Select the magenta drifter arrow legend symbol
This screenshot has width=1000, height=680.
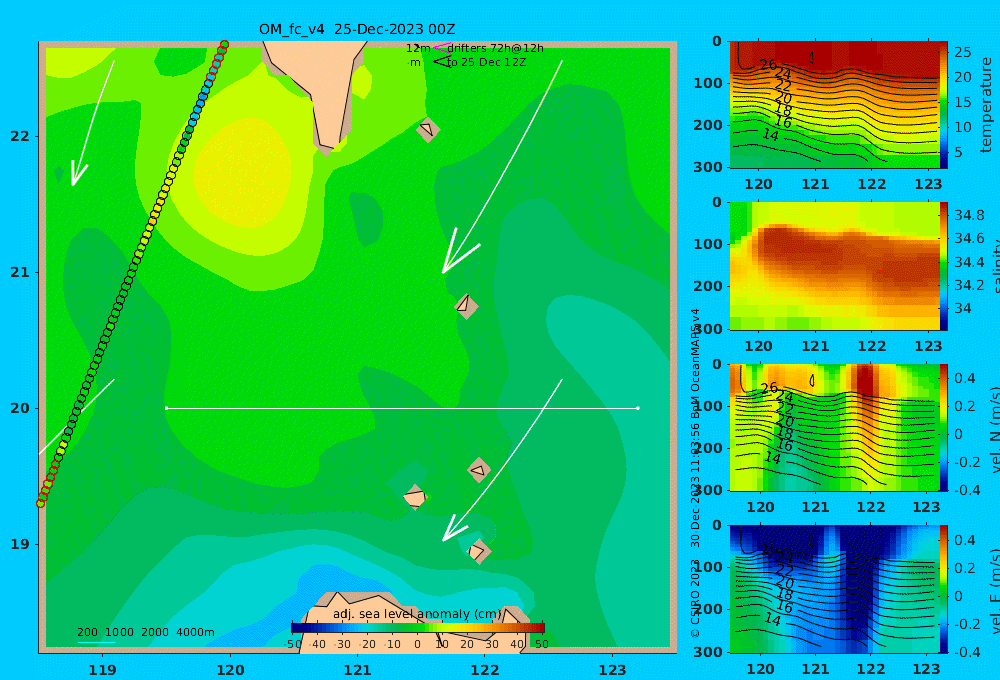441,47
